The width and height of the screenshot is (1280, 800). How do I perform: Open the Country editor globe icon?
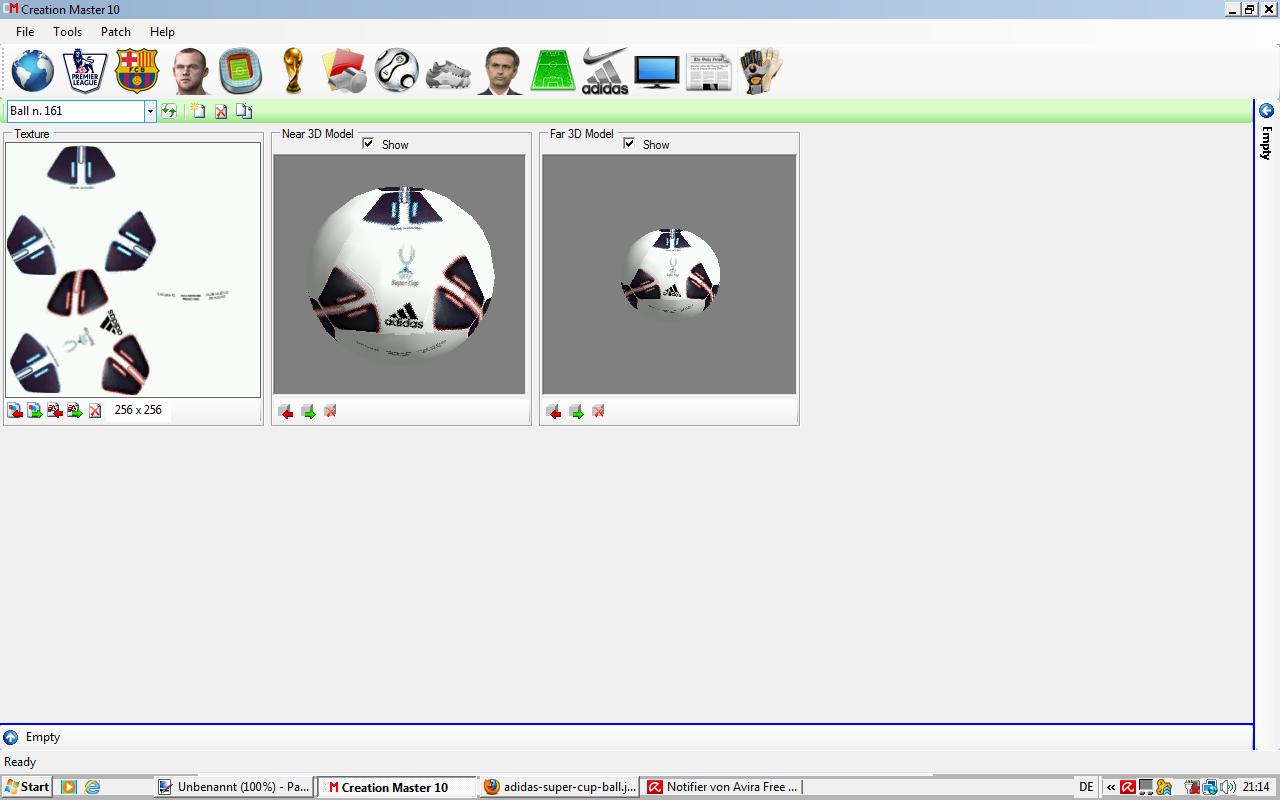[x=33, y=71]
